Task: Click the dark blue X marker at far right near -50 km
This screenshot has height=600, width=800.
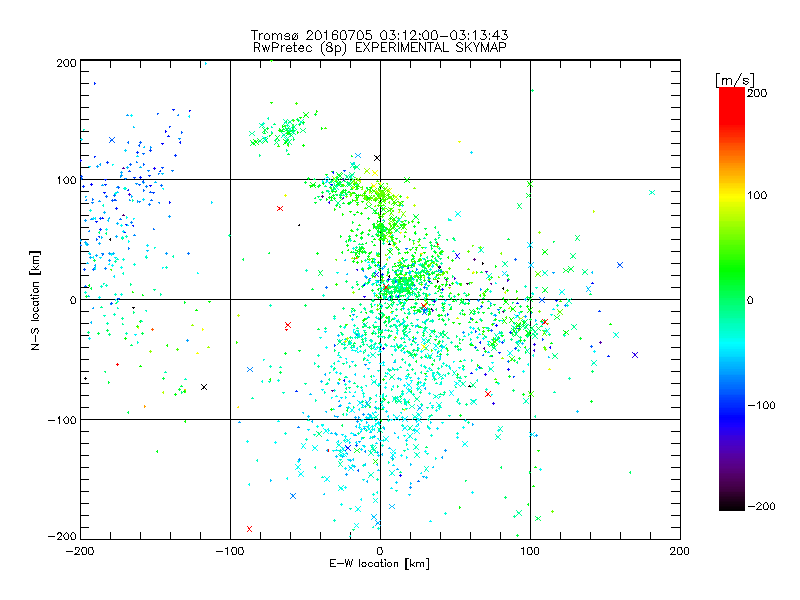Action: 635,355
